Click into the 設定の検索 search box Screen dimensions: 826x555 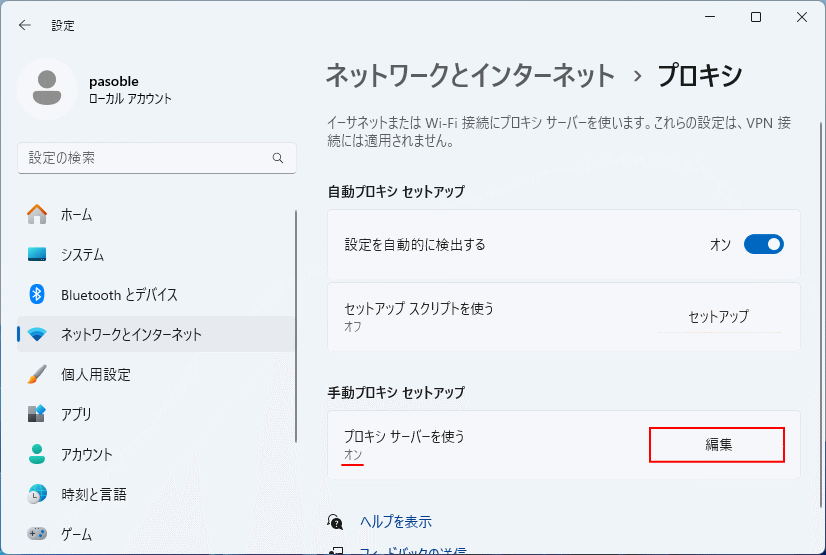(157, 158)
